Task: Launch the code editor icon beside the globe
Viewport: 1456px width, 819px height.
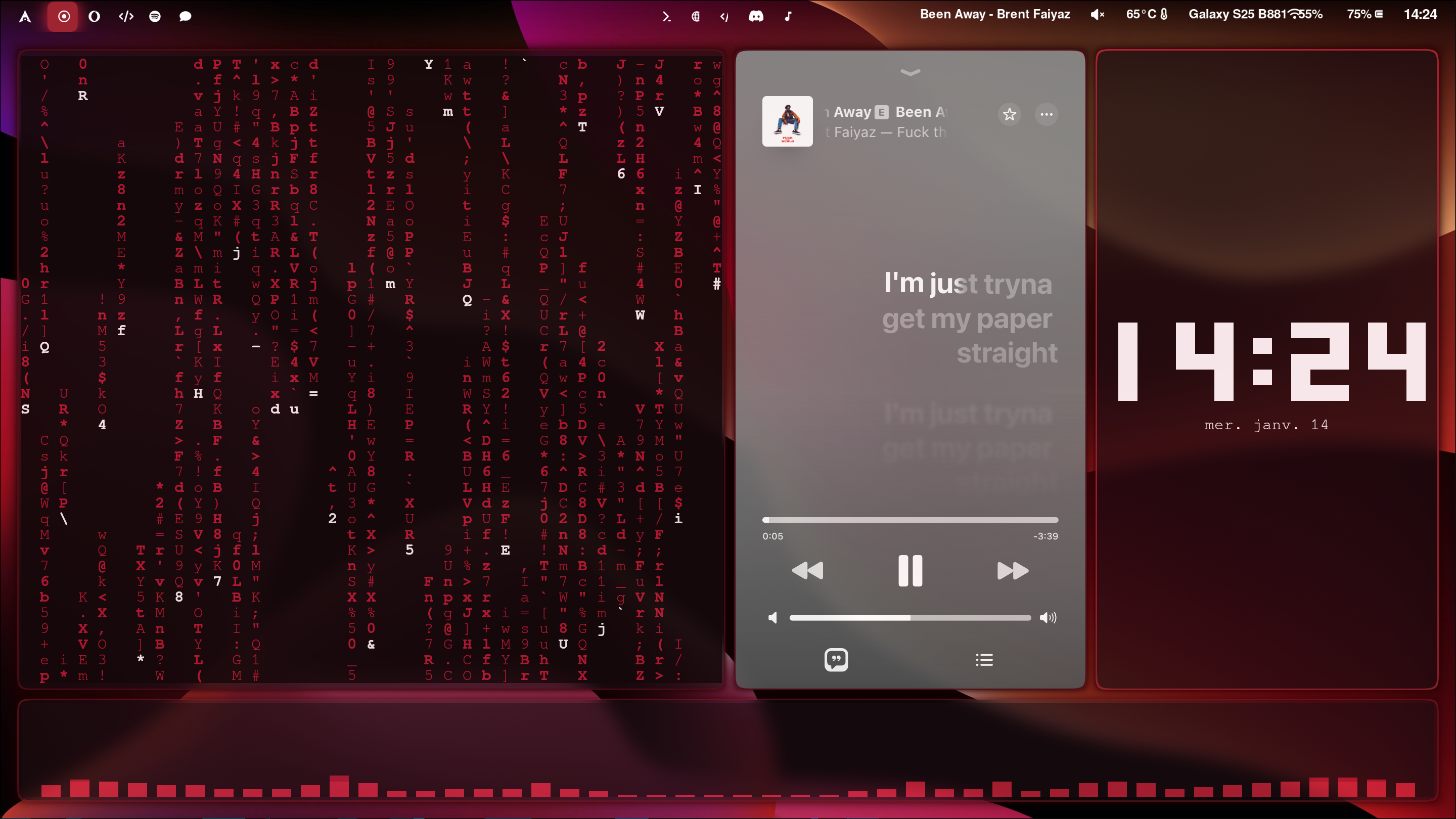Action: pyautogui.click(x=724, y=17)
